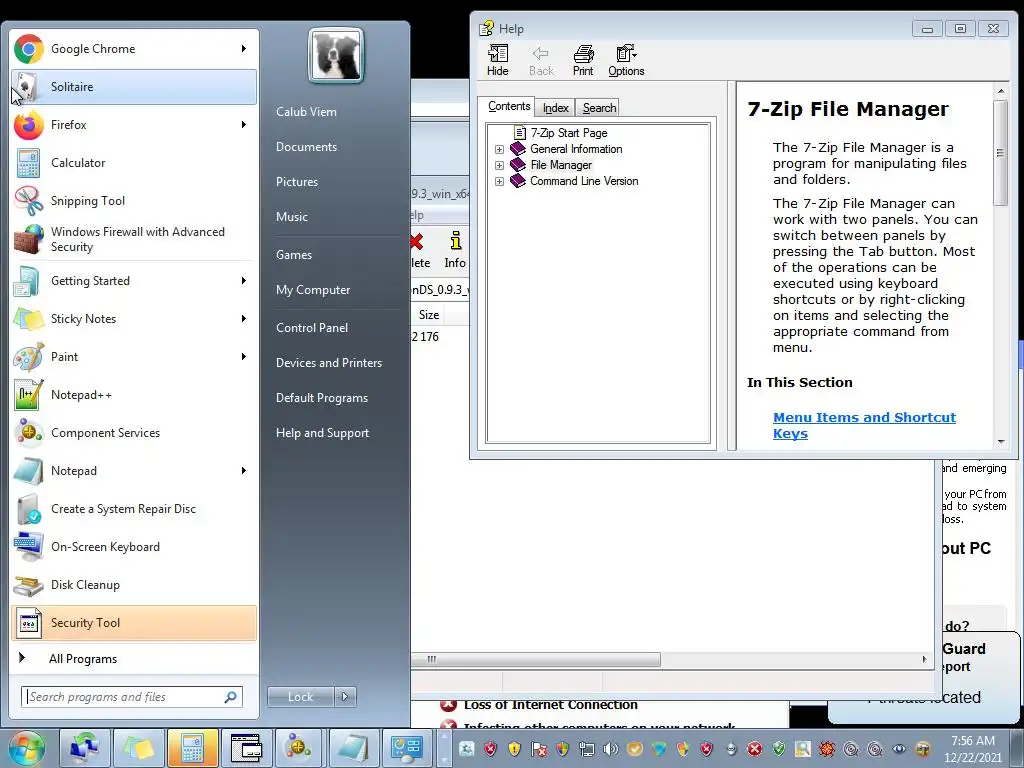This screenshot has width=1024, height=768.
Task: Open Games from Start menu
Action: tap(294, 255)
